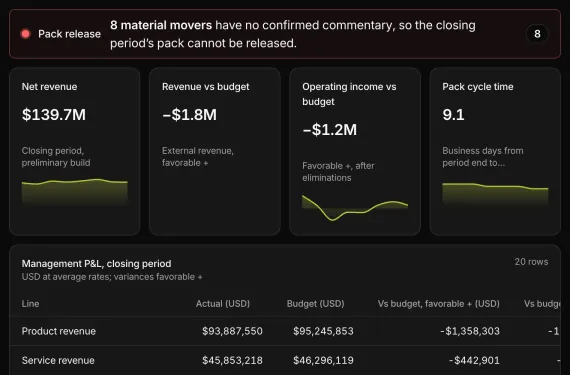This screenshot has height=375, width=570.
Task: Sort by 'Vs budget, favorable + (USD)' header
Action: (x=438, y=303)
